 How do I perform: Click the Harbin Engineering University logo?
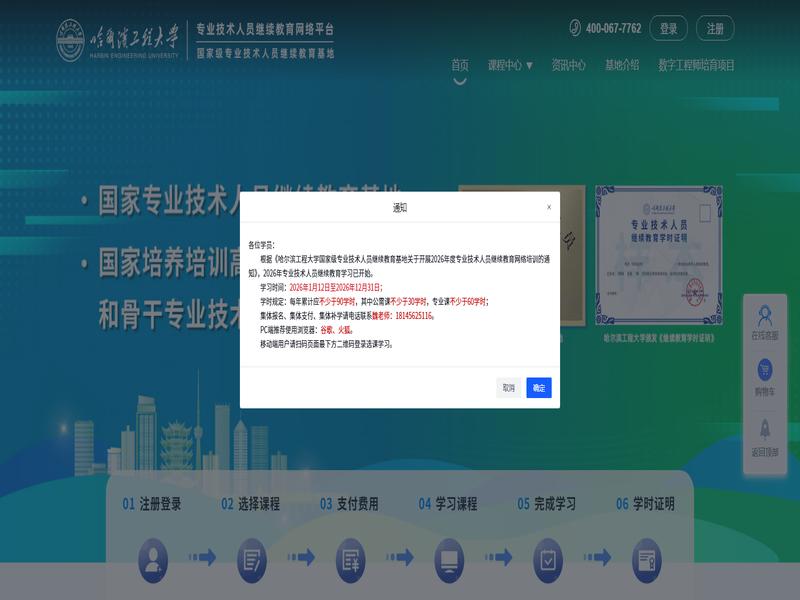pos(118,40)
